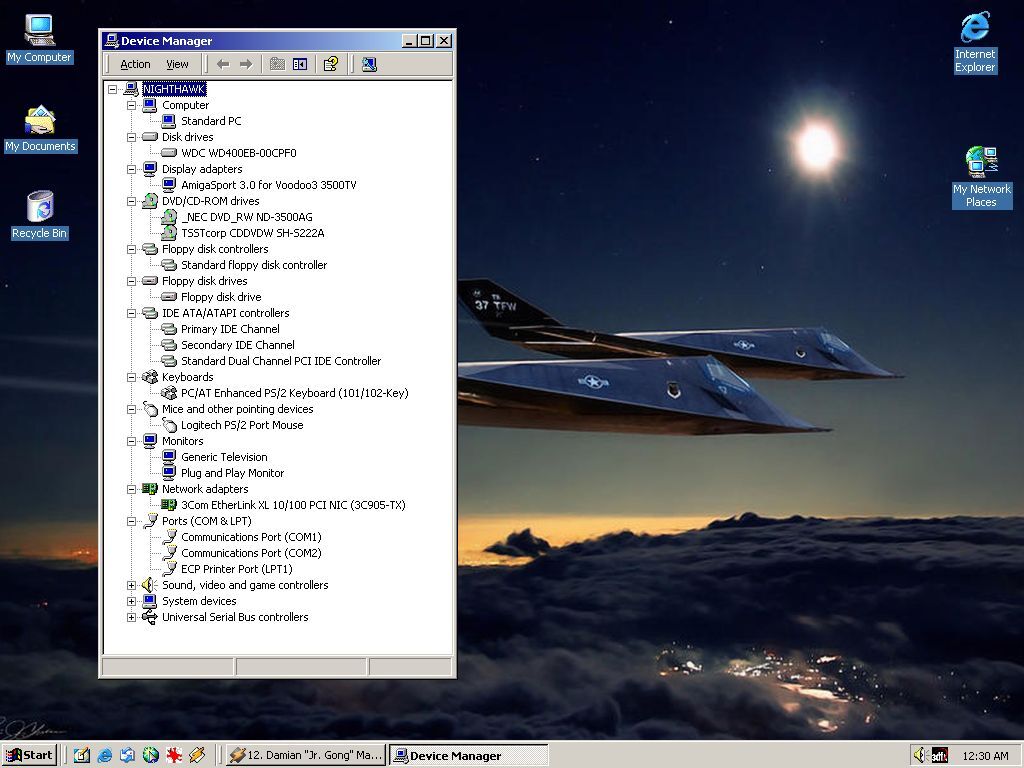Collapse the Network adapters category
Image resolution: width=1024 pixels, height=768 pixels.
coord(131,489)
